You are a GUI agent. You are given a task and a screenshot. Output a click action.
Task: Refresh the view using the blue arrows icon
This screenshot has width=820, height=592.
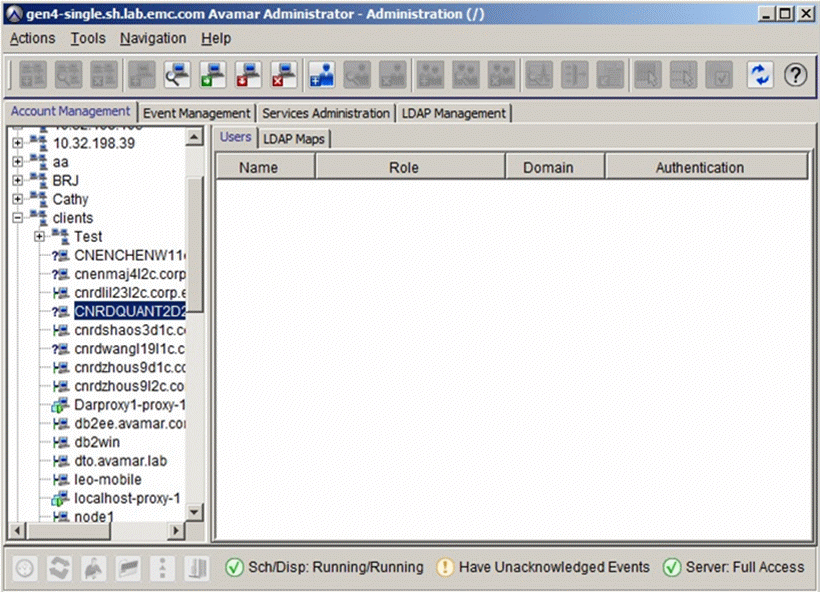[760, 73]
